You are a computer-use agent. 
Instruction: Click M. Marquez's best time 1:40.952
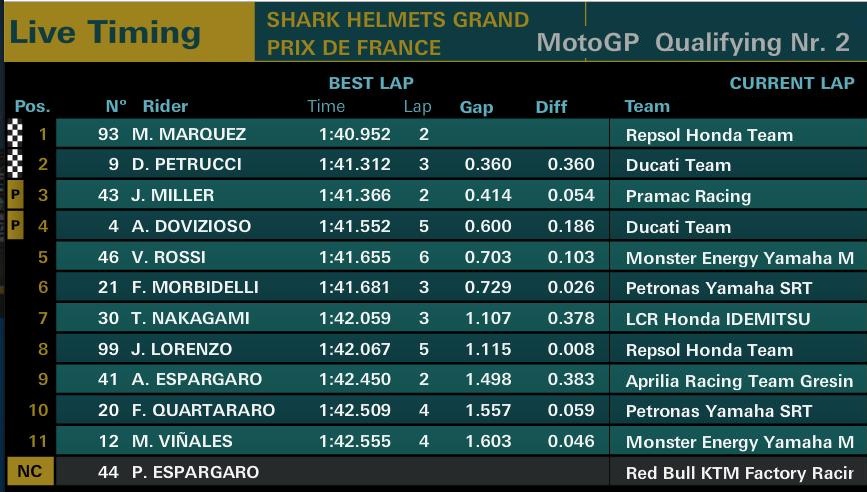point(355,134)
